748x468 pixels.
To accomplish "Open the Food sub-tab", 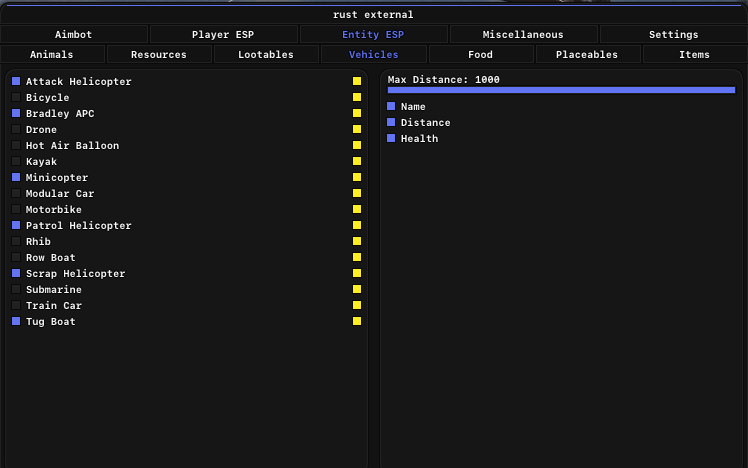I will 480,54.
